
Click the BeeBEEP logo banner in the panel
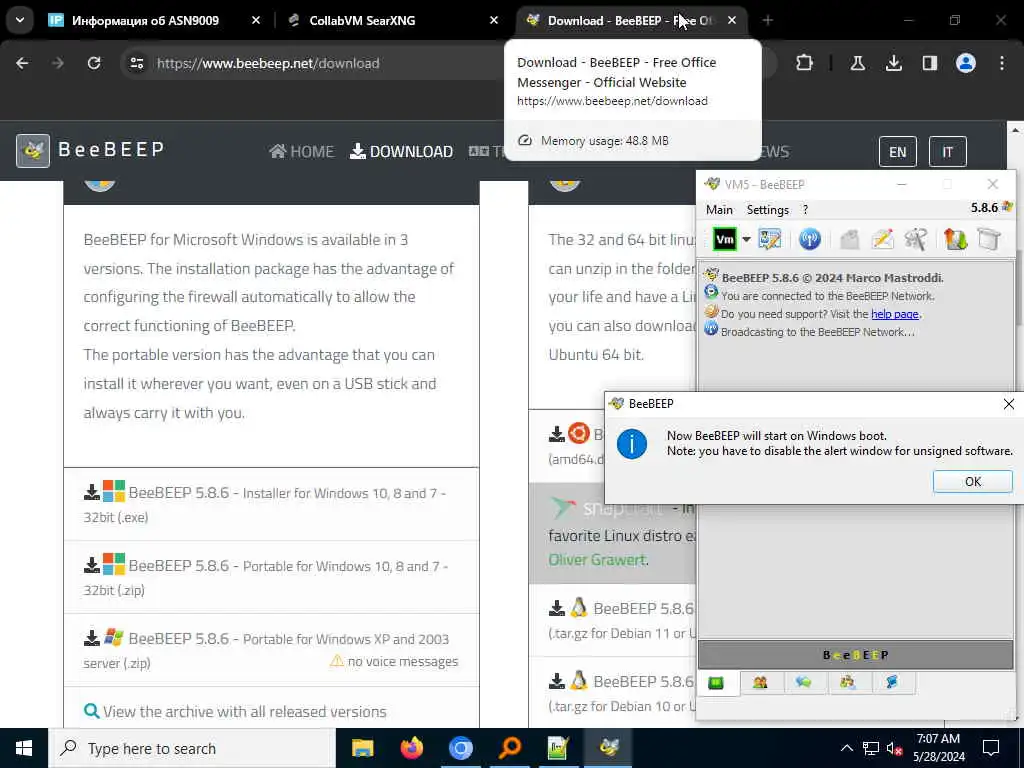[x=856, y=655]
